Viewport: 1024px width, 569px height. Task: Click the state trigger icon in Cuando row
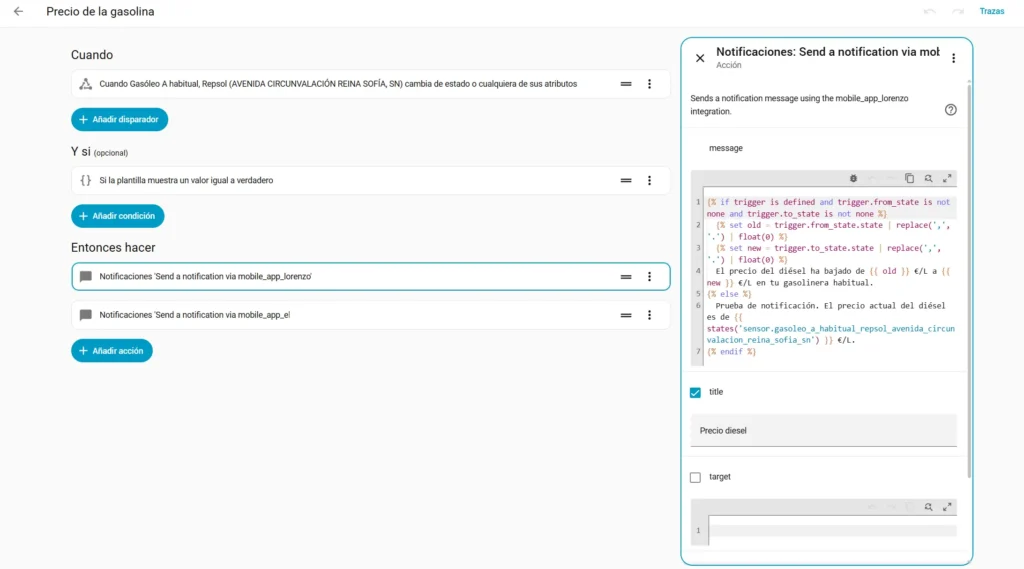(86, 84)
